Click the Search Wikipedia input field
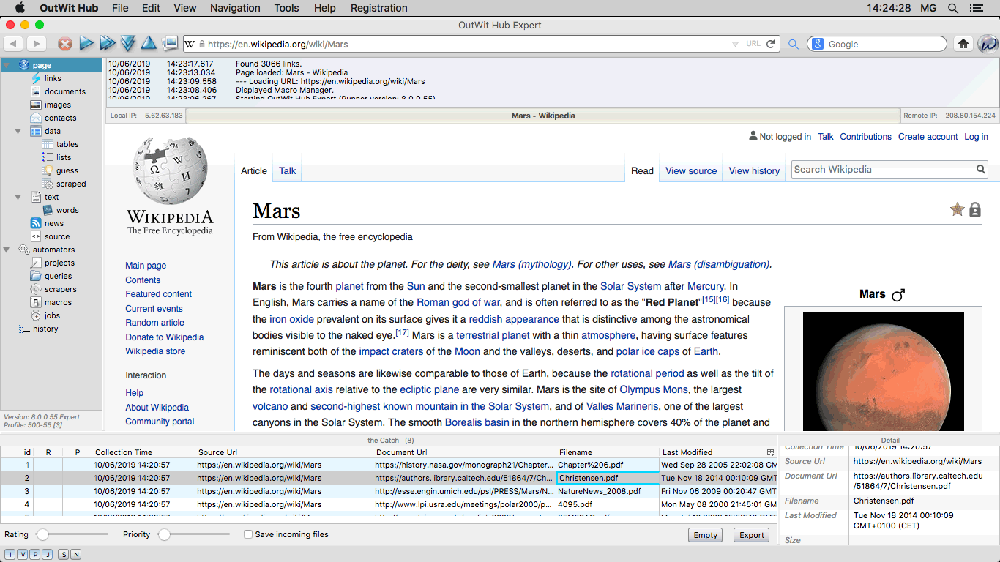The image size is (1000, 562). click(x=883, y=169)
